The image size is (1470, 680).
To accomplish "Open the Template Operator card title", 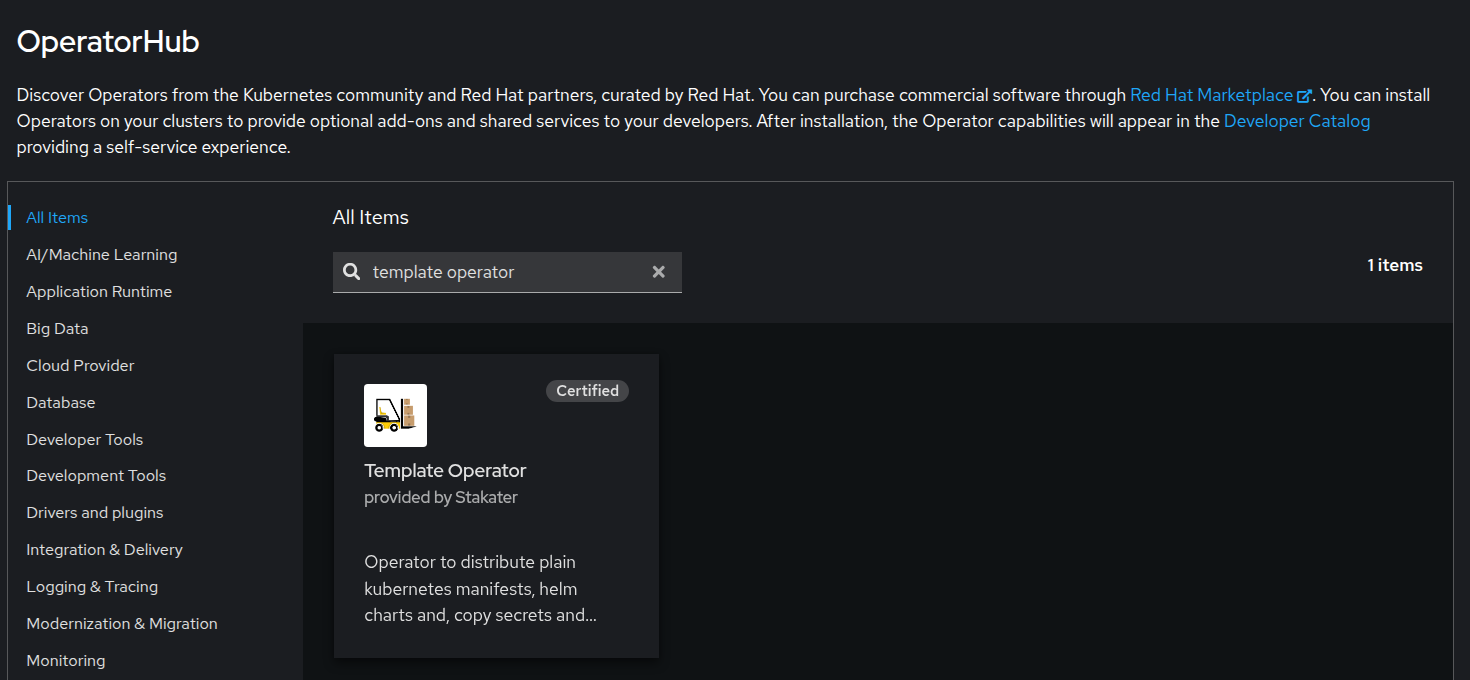I will [x=445, y=471].
